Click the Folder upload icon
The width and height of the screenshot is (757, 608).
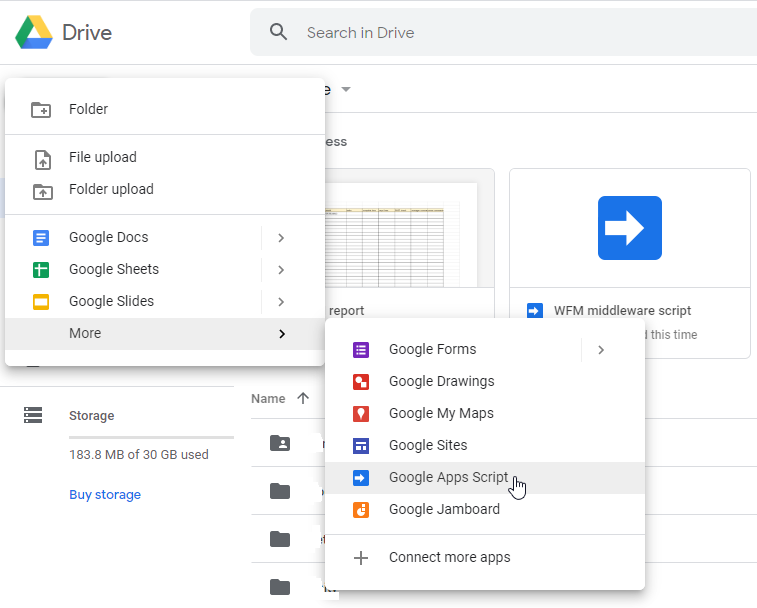[42, 192]
